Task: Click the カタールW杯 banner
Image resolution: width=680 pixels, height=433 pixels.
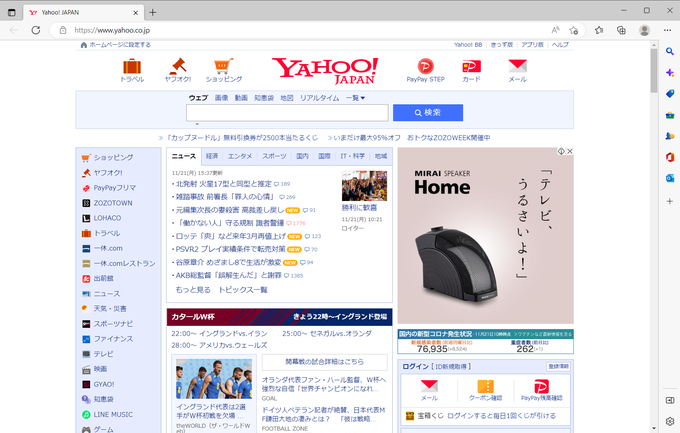Action: tap(279, 317)
